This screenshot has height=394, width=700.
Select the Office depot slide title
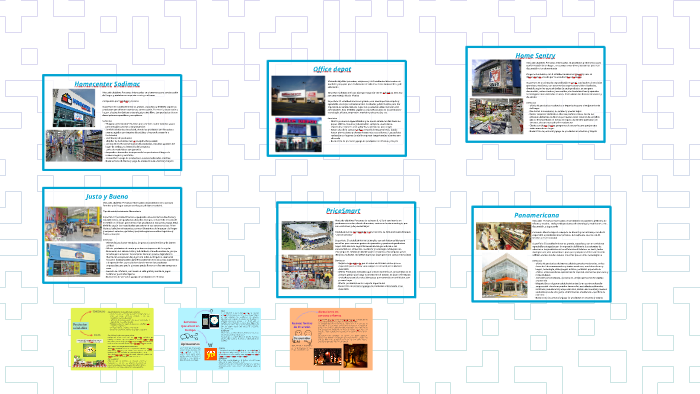pos(332,69)
